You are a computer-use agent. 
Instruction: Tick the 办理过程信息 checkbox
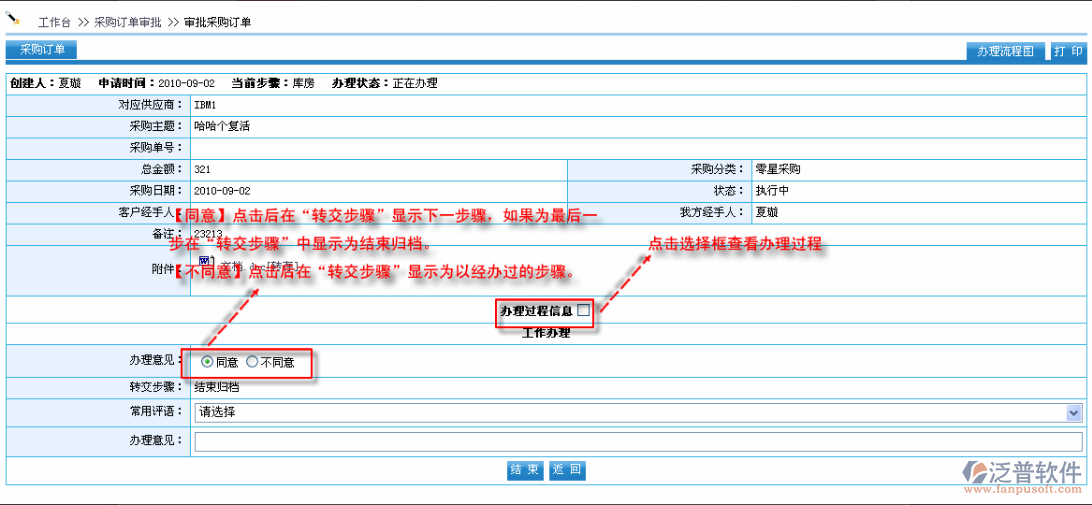point(584,310)
